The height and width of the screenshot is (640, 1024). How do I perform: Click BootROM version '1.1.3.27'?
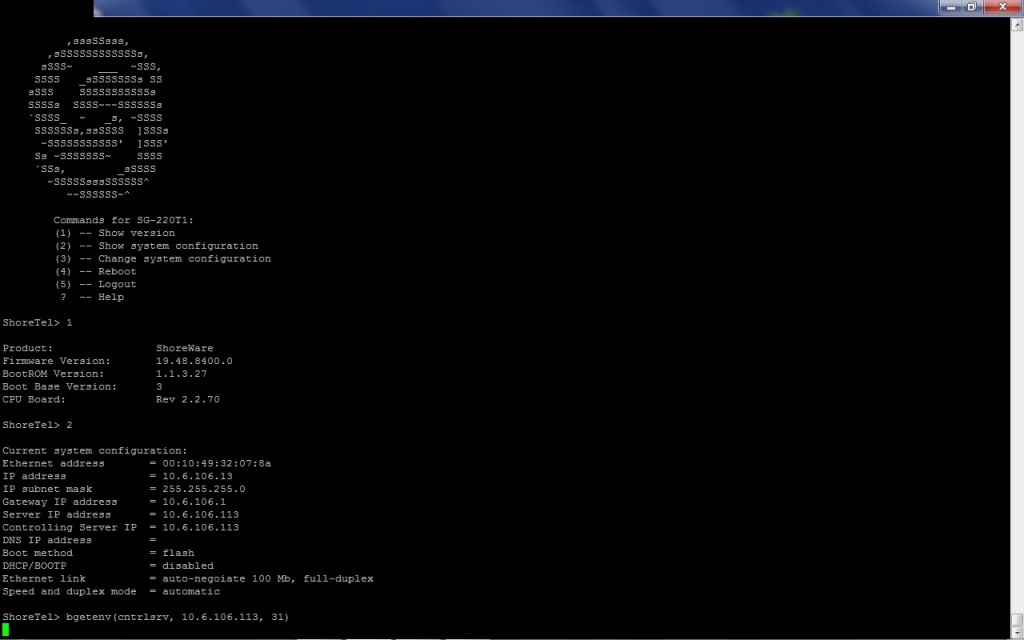tap(182, 374)
